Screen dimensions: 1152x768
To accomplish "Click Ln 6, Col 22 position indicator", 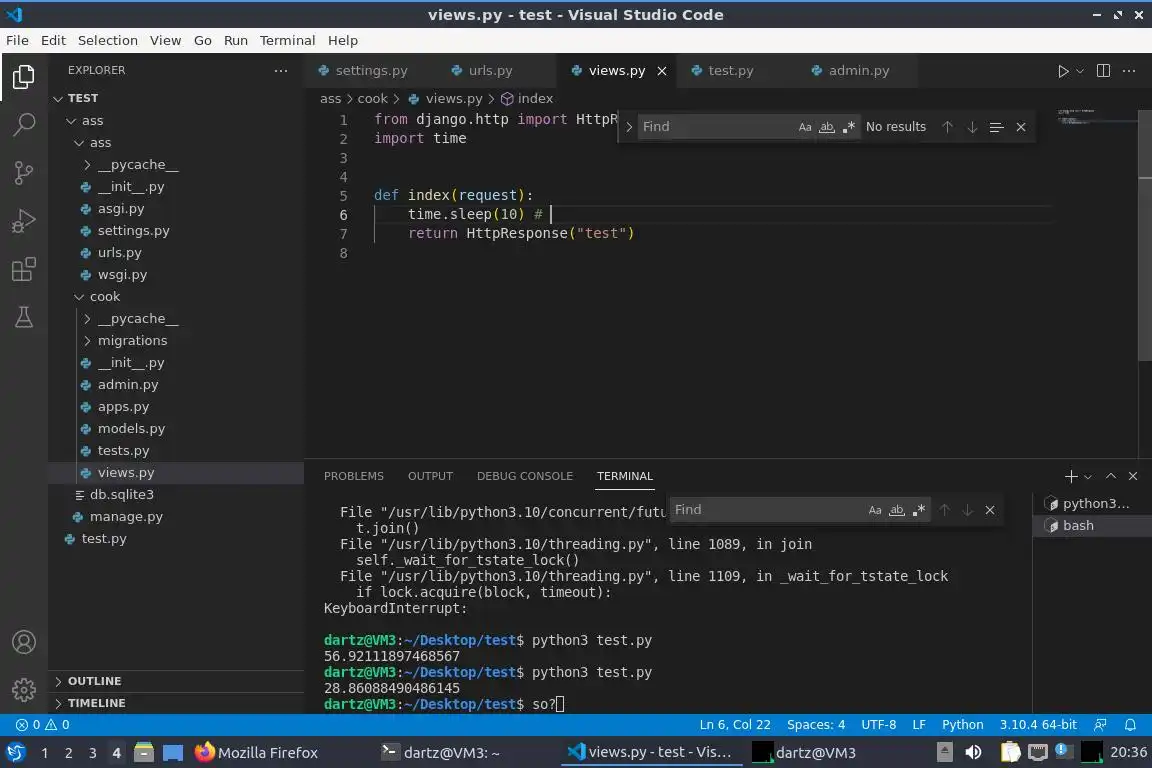I will [735, 725].
